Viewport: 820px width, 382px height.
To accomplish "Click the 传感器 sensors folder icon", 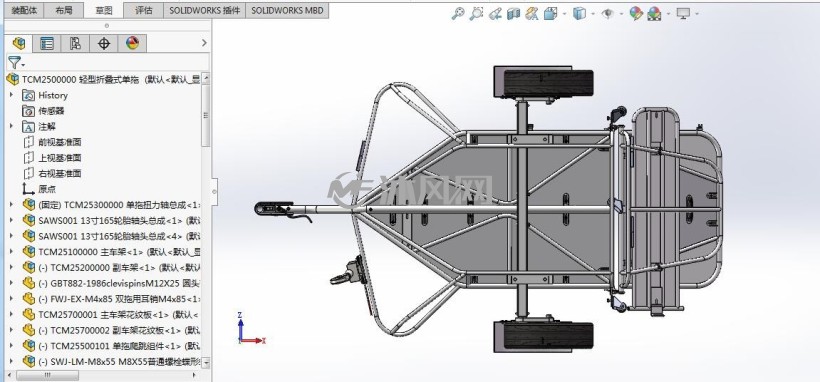I will coord(28,111).
